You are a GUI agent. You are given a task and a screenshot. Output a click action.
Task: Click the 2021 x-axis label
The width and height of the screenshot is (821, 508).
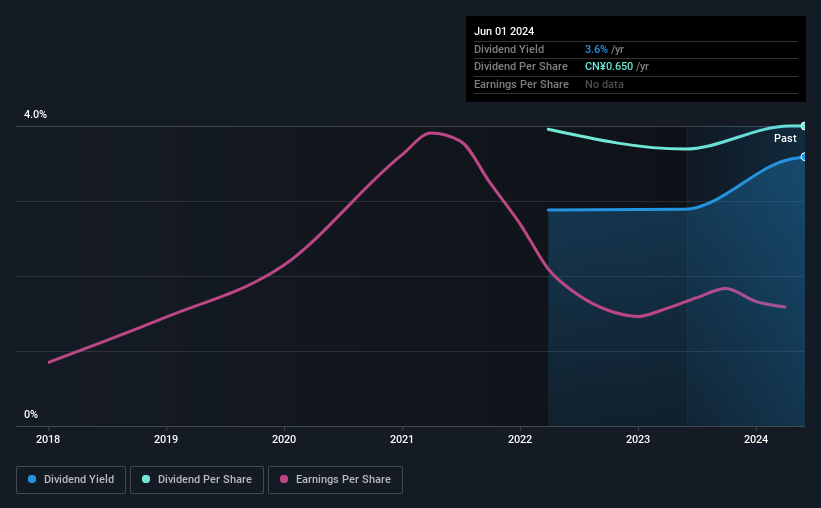coord(402,439)
